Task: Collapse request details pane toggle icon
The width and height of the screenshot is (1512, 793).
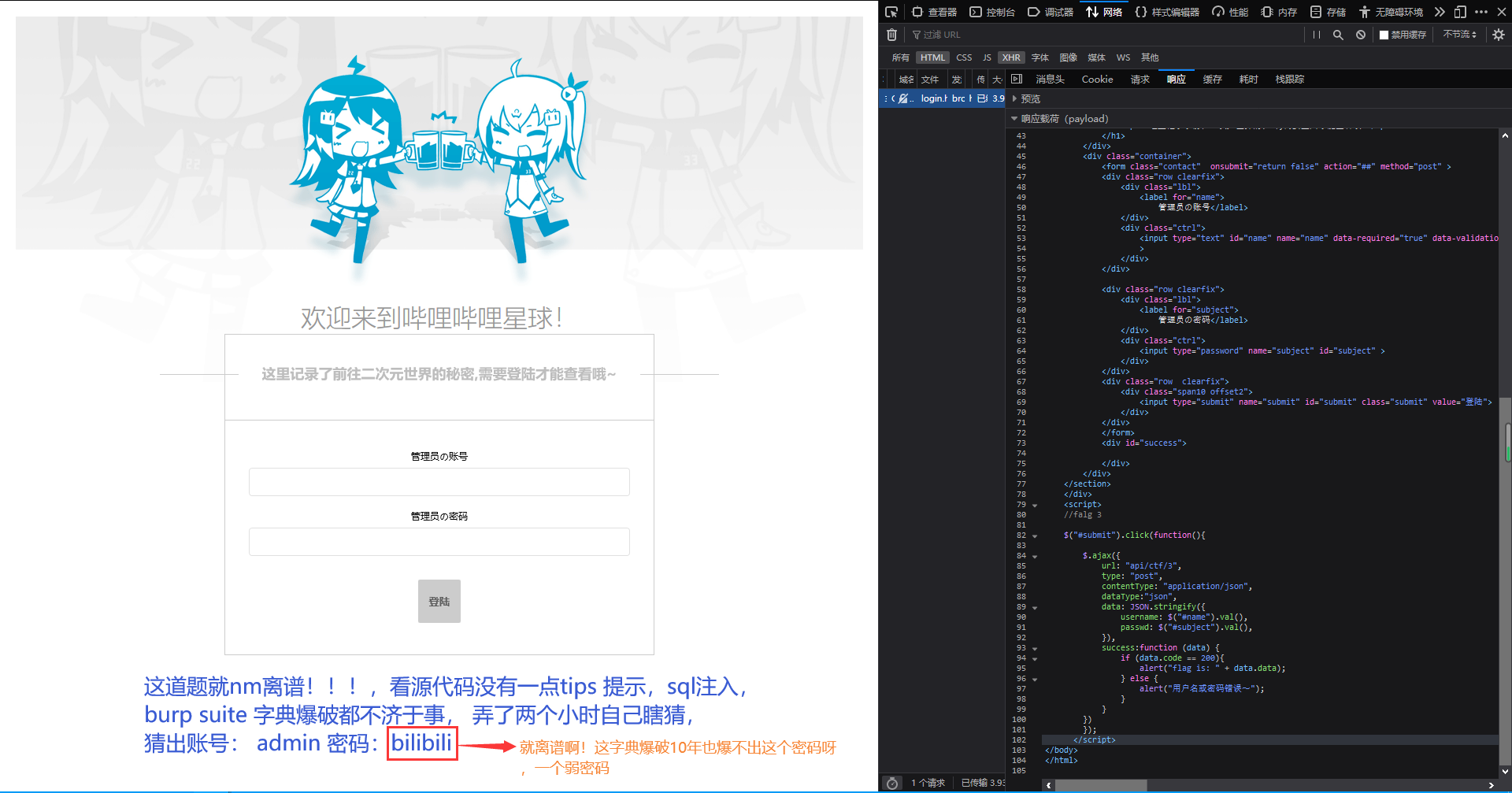Action: [1017, 79]
